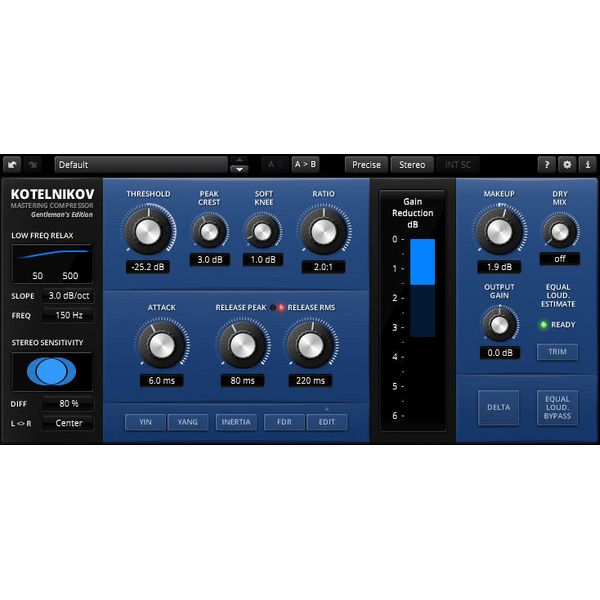Enable the INERTIA switch
600x600 pixels.
click(x=236, y=422)
